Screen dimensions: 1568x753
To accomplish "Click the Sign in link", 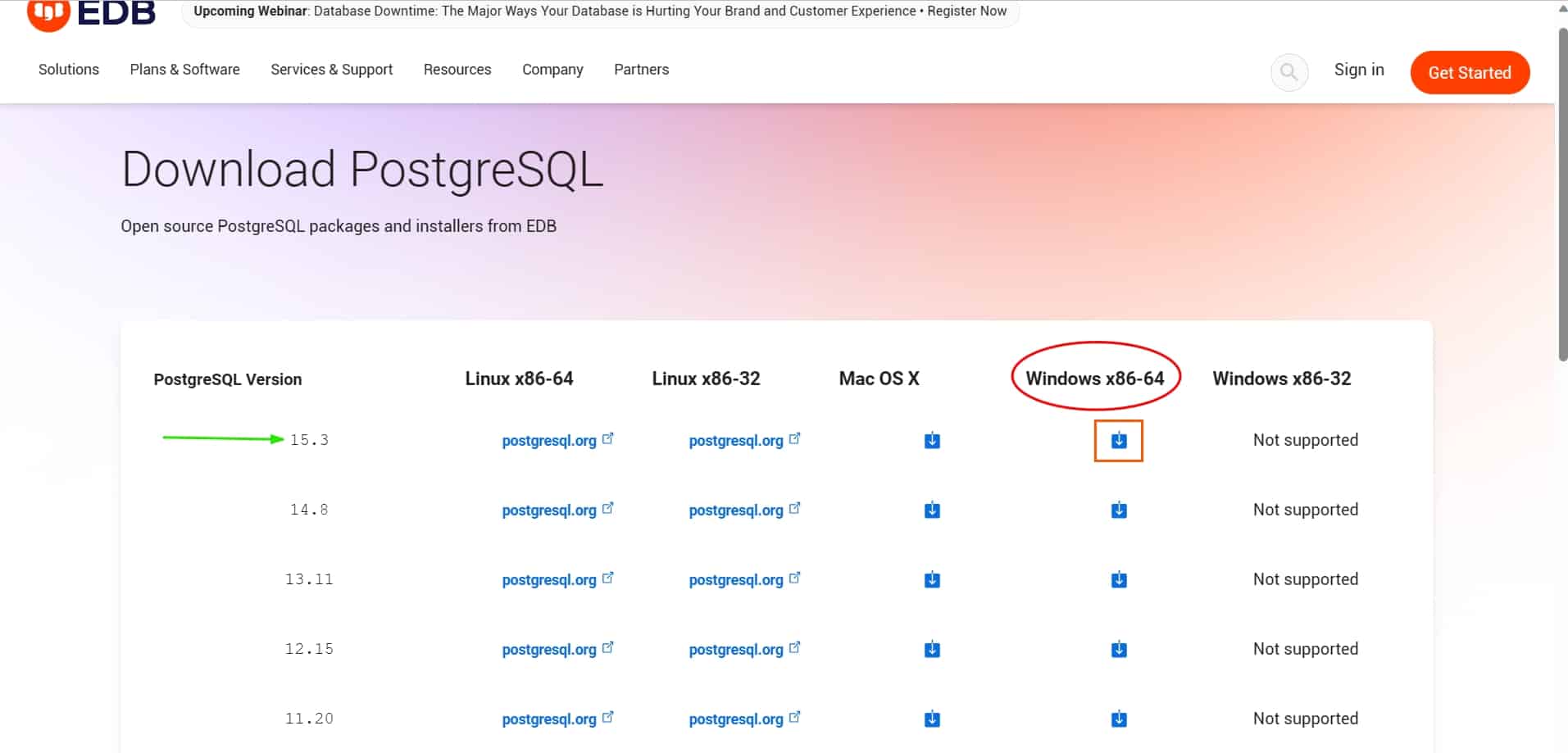I will pyautogui.click(x=1358, y=70).
